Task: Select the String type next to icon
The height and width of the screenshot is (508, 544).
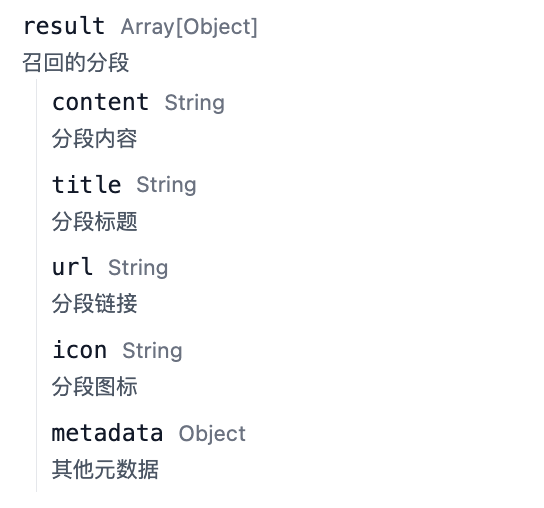Action: pos(152,351)
